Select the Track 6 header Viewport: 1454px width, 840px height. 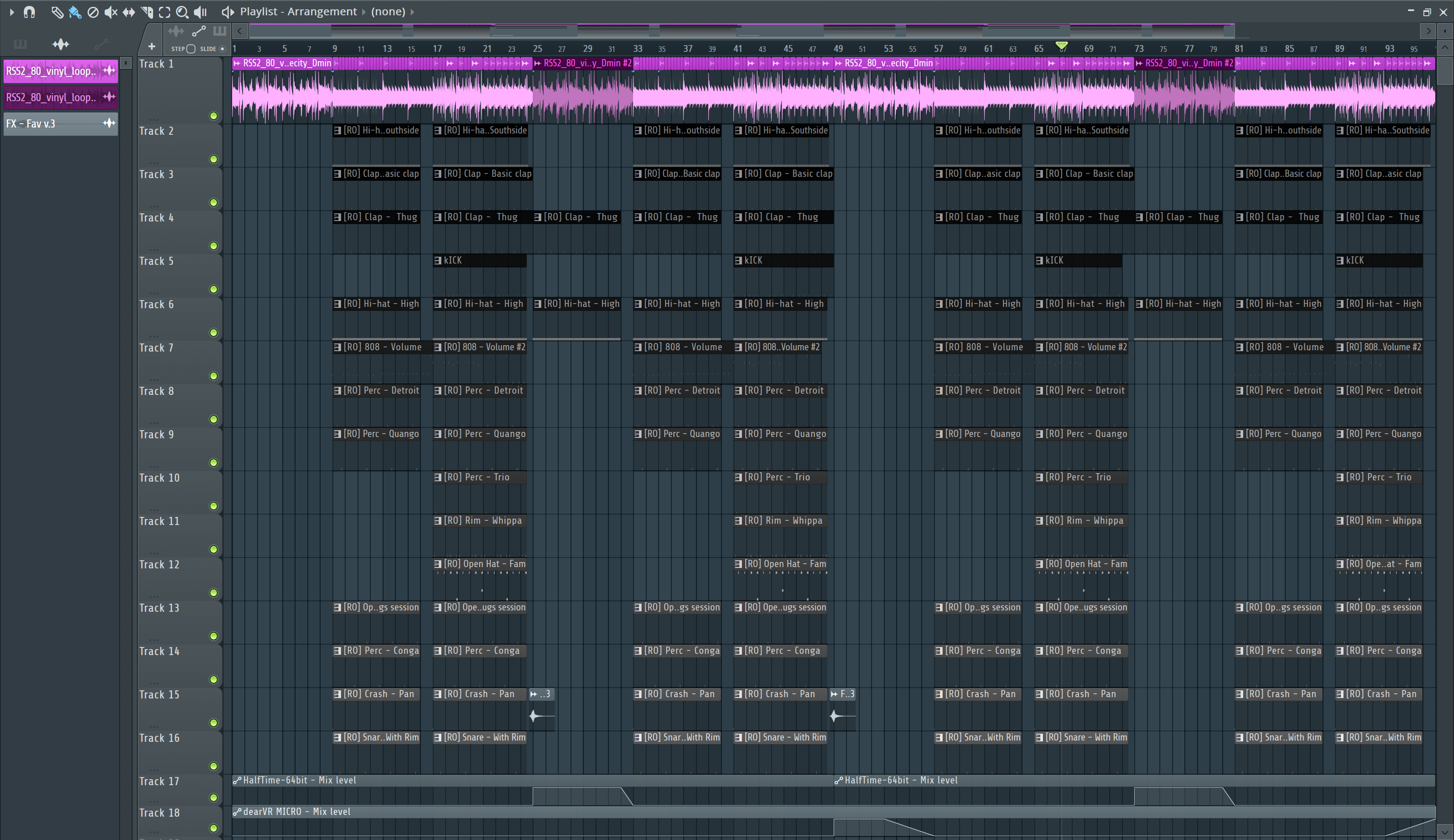point(180,318)
